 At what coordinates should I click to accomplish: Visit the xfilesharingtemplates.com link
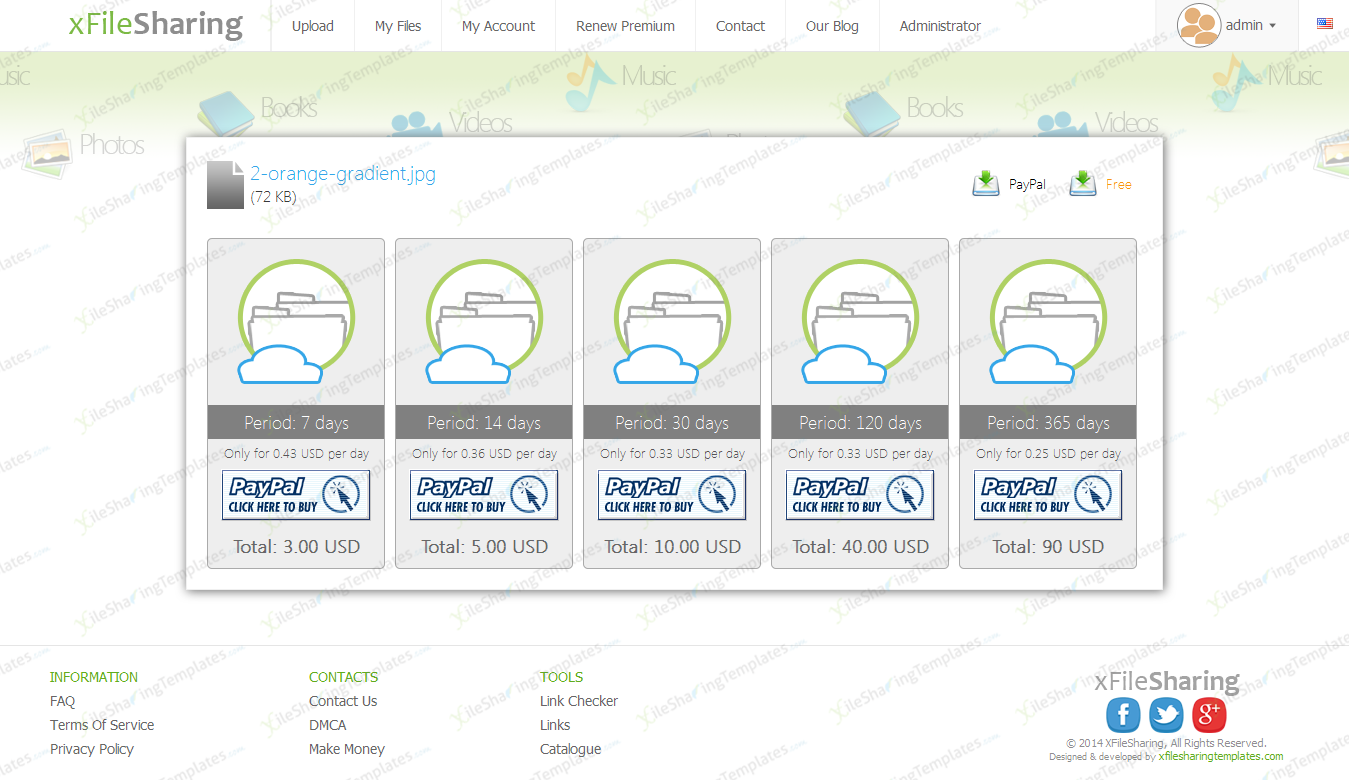[1221, 757]
